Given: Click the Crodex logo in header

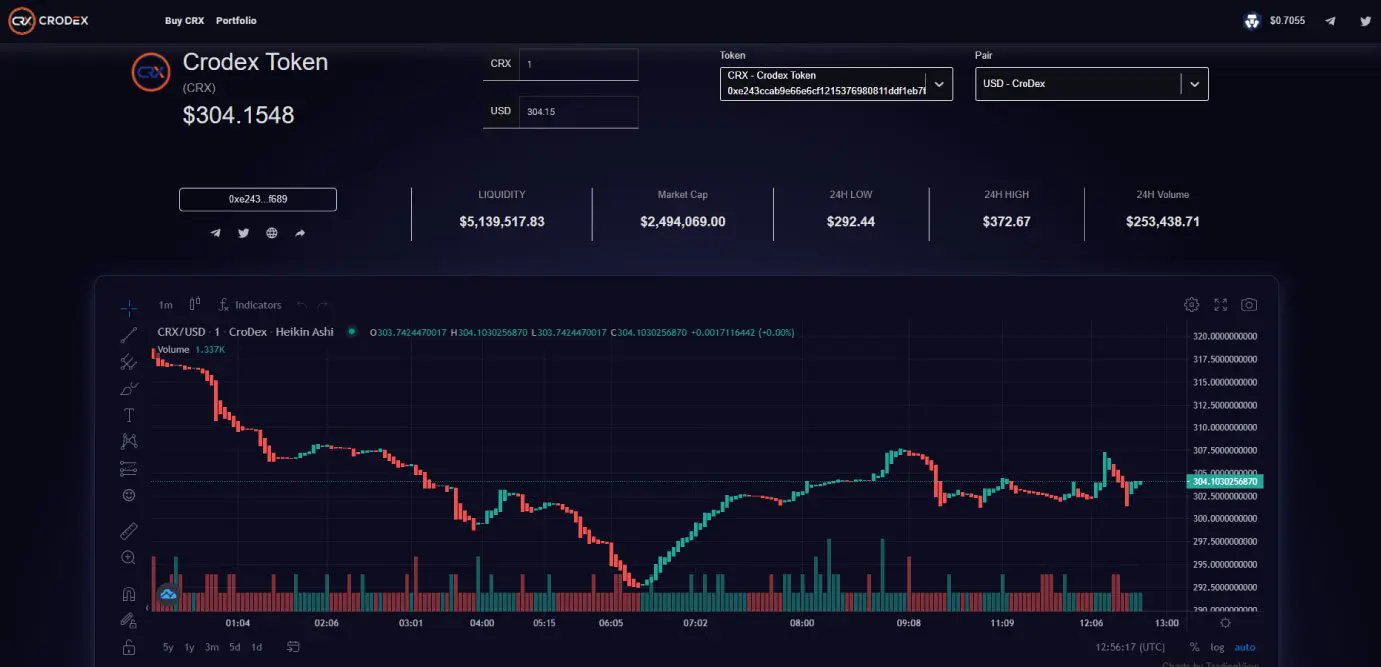Looking at the screenshot, I should click(48, 20).
